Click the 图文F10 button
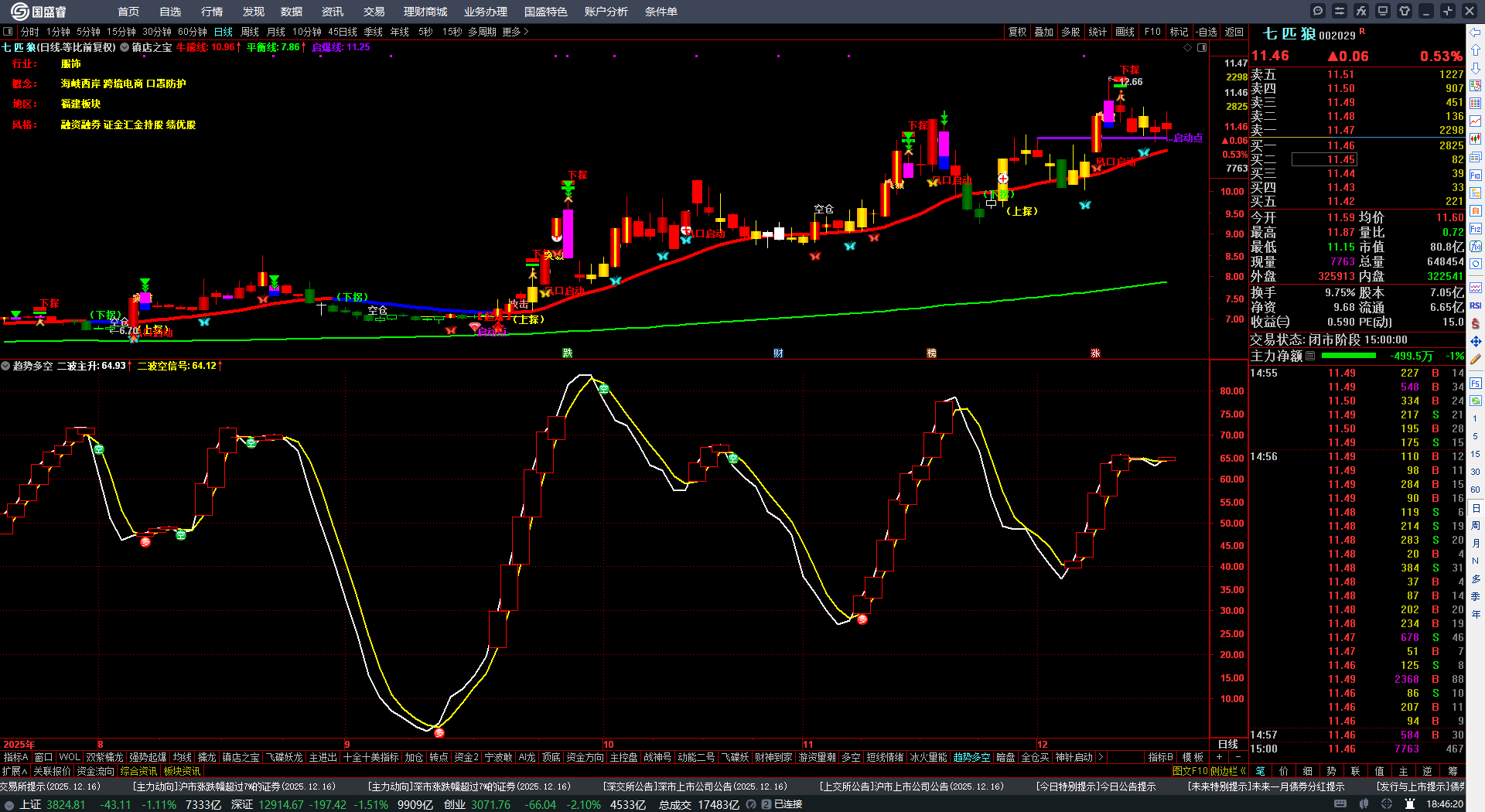Viewport: 1485px width, 812px height. click(x=1190, y=771)
